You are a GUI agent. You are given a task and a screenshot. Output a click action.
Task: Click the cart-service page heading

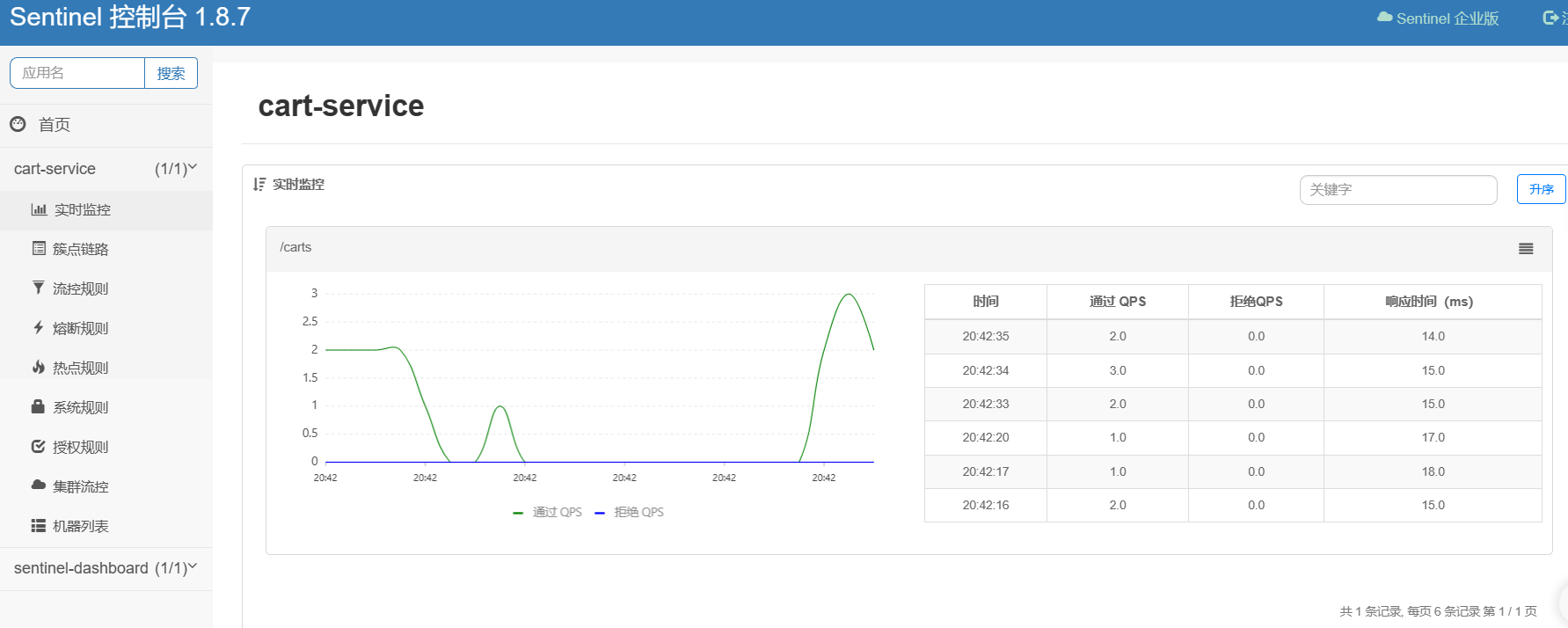click(x=341, y=106)
